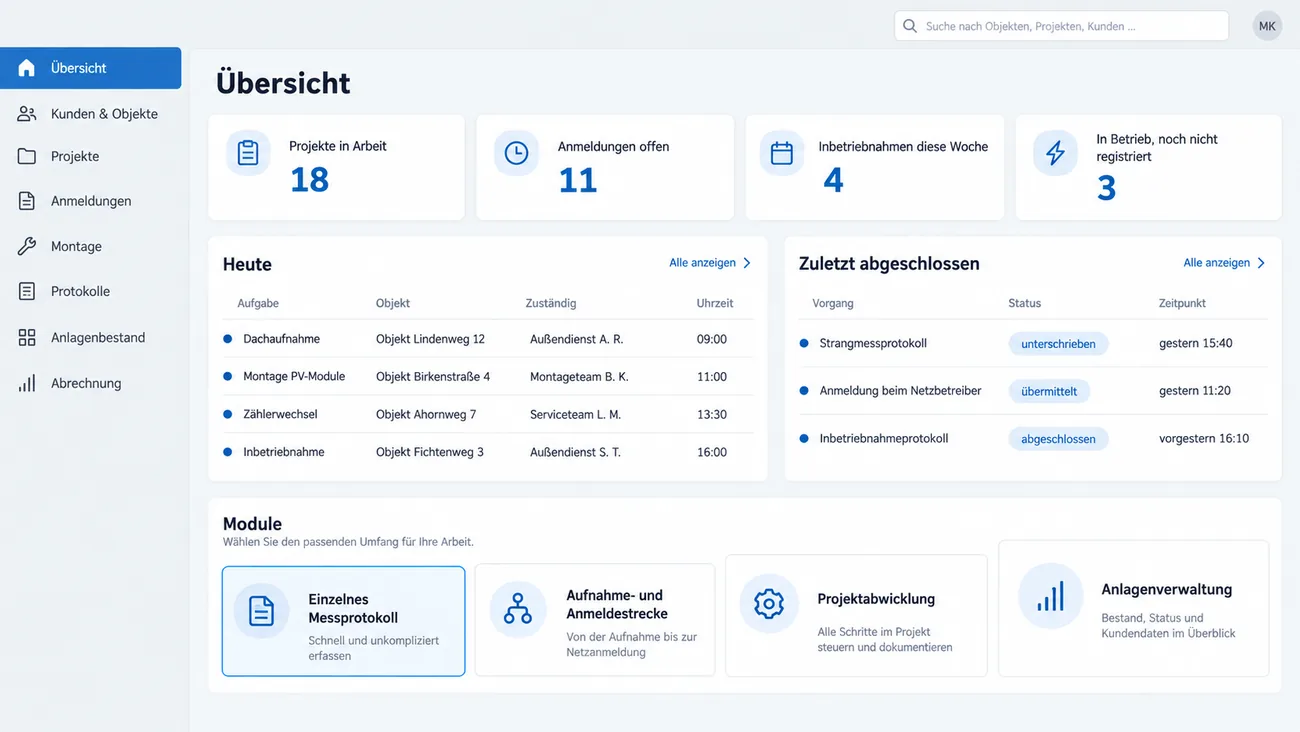This screenshot has width=1300, height=732.
Task: Click the clipboard icon in Projekte in Arbeit
Action: 248,153
